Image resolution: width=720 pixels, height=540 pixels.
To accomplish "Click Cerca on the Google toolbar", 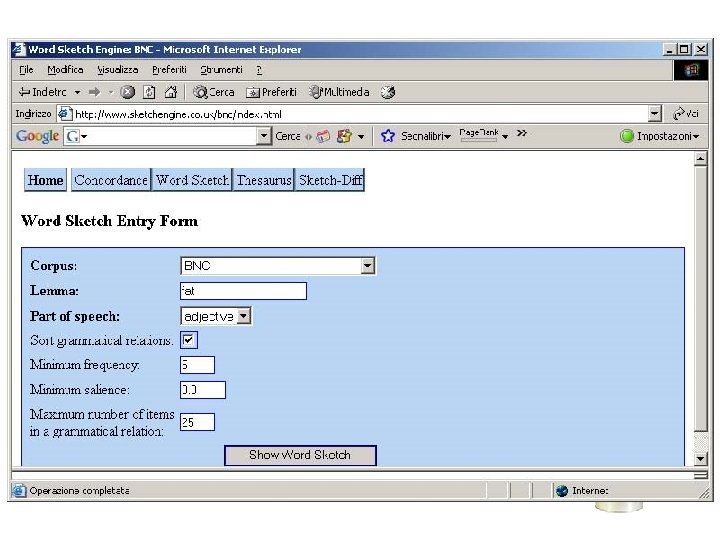I will [287, 136].
